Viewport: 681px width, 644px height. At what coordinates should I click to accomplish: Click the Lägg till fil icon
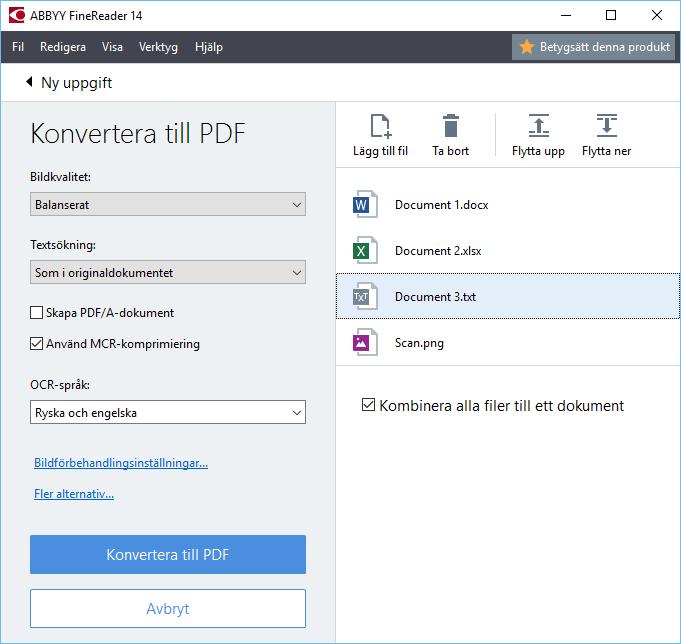[381, 126]
